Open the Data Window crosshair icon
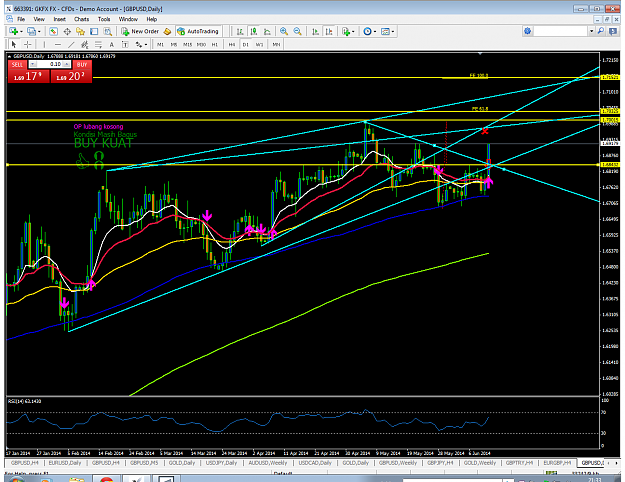This screenshot has width=625, height=482. pos(67,31)
